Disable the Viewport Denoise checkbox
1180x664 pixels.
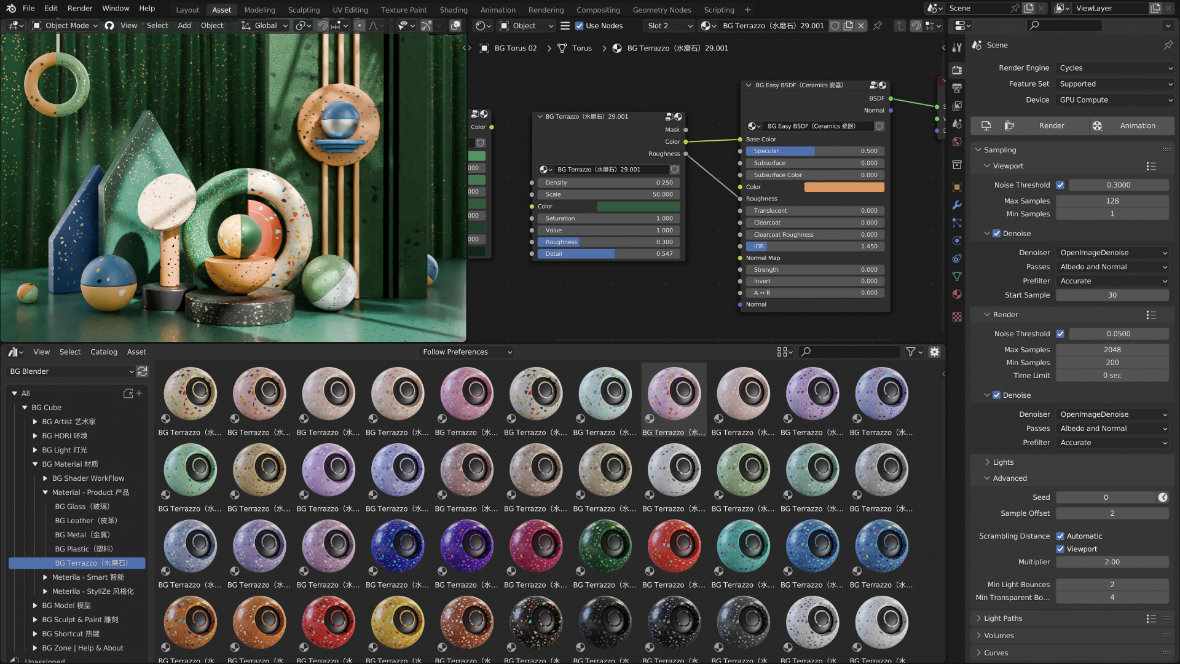(x=996, y=234)
